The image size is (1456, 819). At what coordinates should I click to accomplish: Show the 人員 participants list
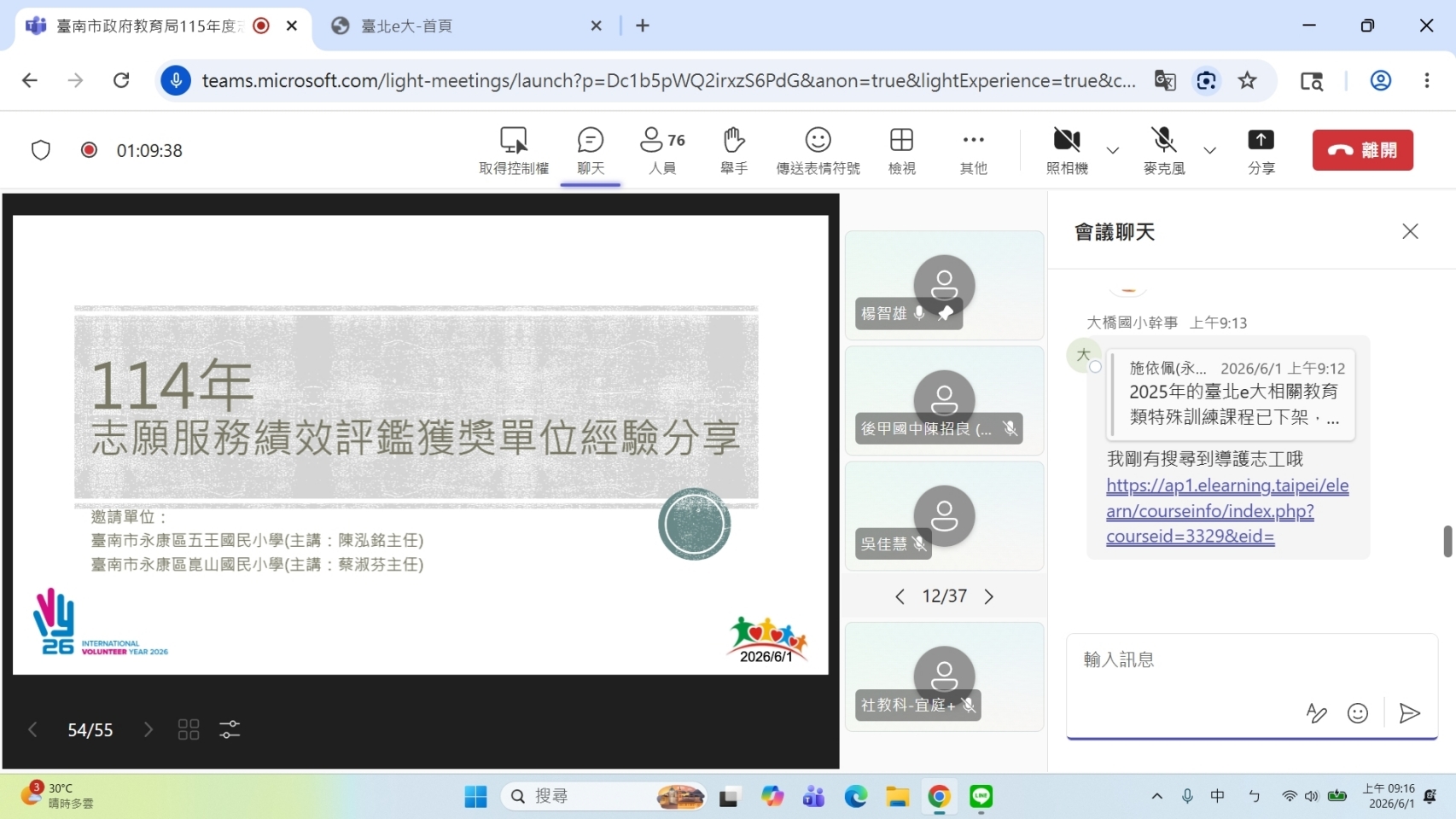(662, 150)
